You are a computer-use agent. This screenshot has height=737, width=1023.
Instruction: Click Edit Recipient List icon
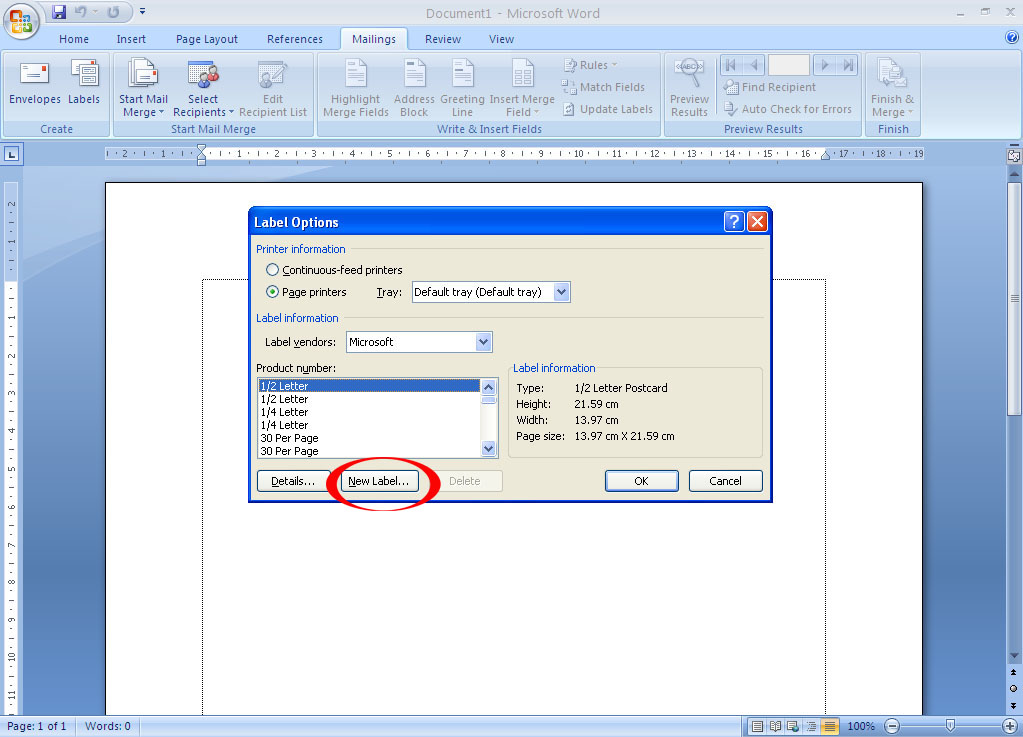(273, 89)
